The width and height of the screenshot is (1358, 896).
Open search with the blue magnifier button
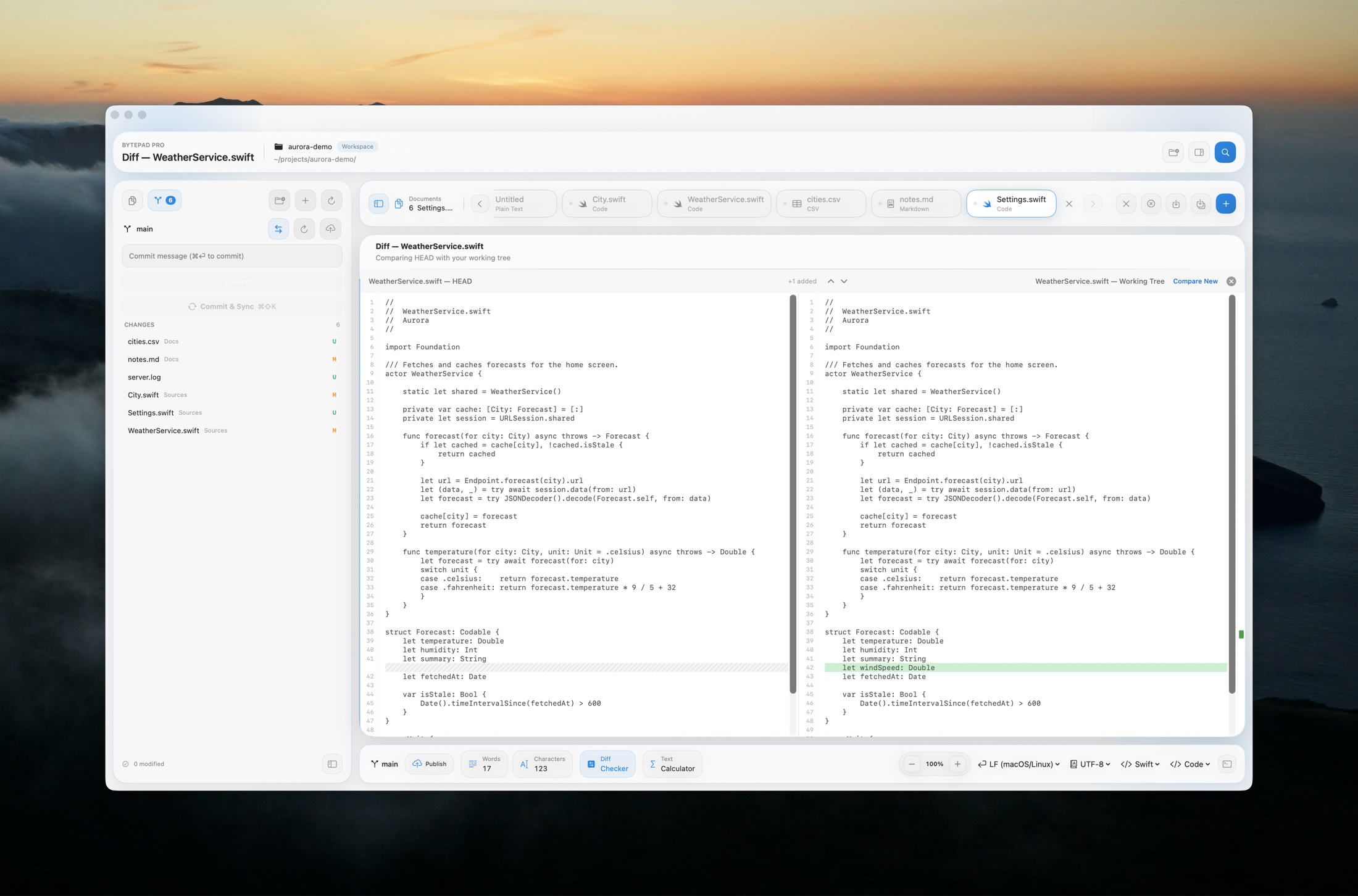tap(1225, 152)
